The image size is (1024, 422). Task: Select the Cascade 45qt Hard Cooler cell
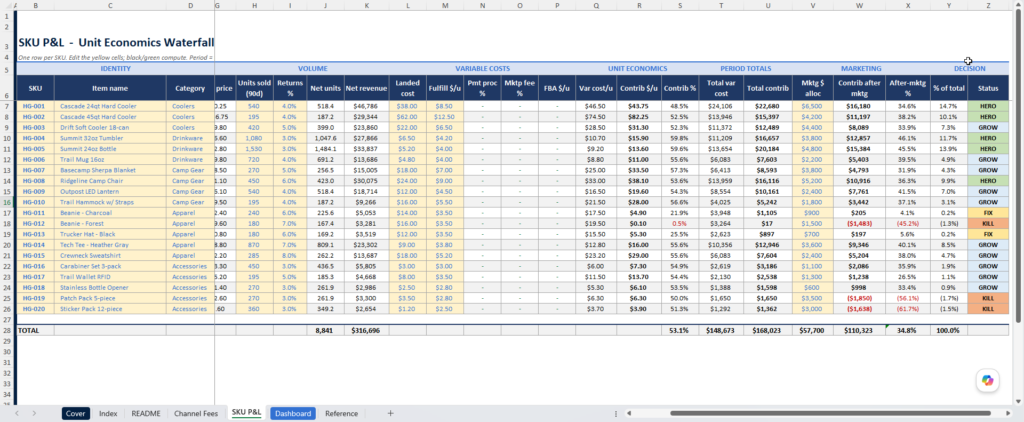pos(110,116)
